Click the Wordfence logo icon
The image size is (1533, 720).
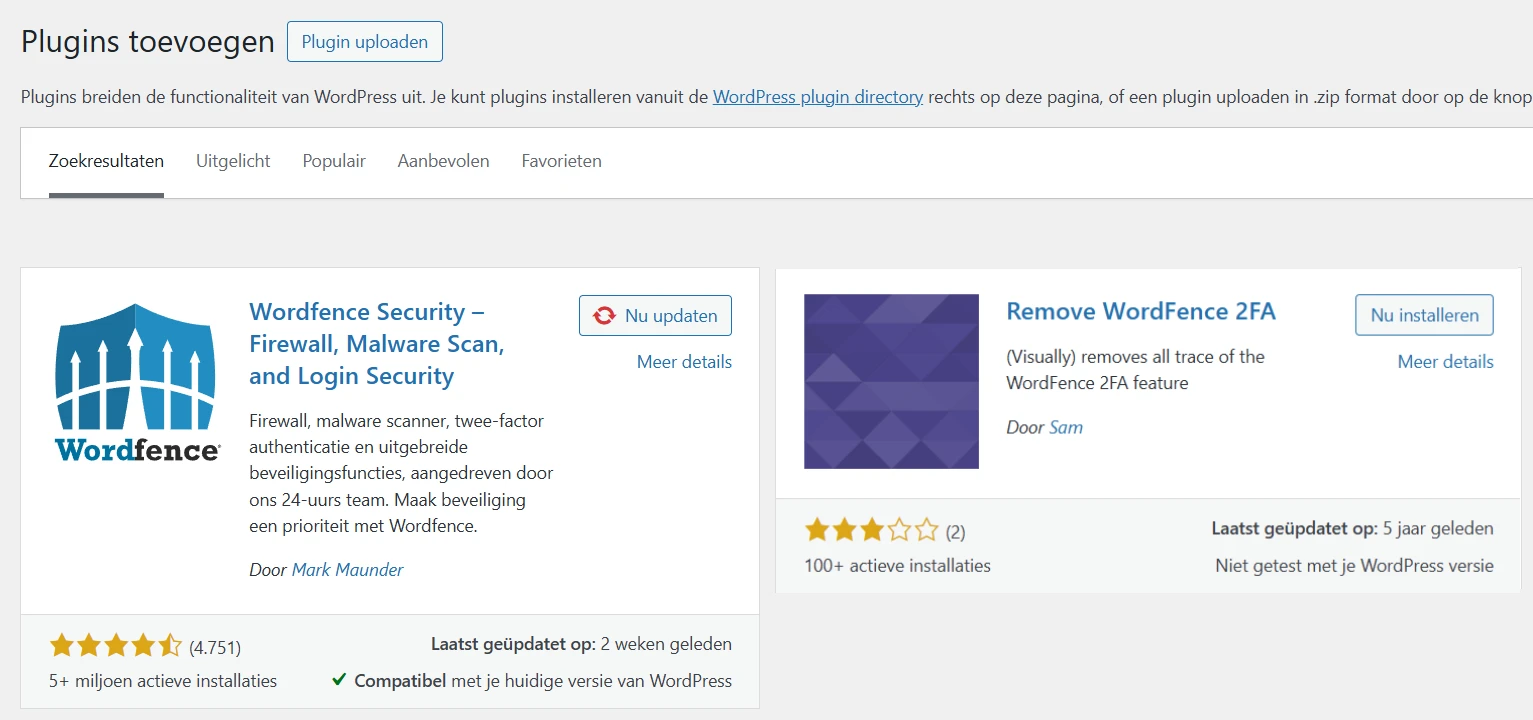coord(136,382)
